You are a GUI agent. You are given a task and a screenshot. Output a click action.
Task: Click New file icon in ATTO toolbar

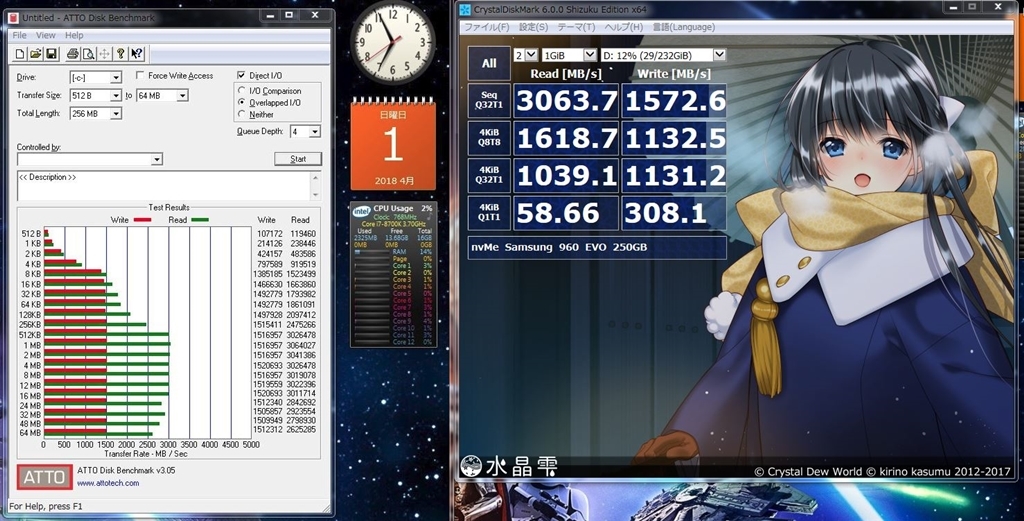tap(20, 54)
